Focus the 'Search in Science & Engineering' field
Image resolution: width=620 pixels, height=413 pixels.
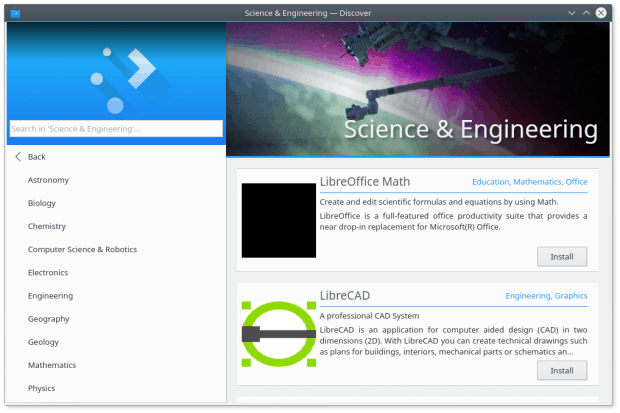click(x=116, y=129)
